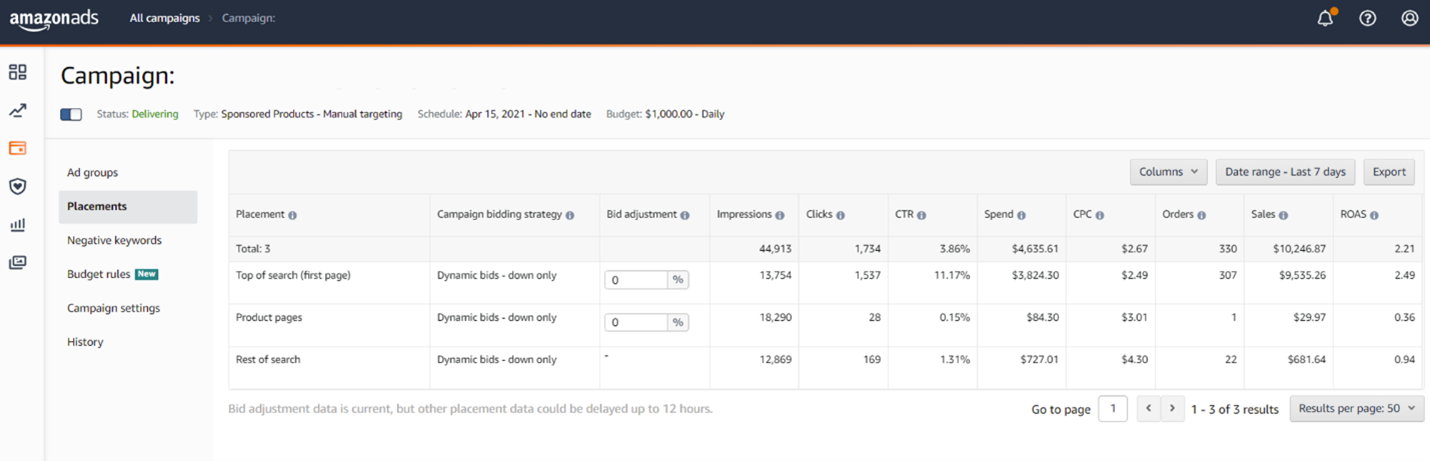Click the help question mark icon
The image size is (1430, 461).
[1367, 18]
